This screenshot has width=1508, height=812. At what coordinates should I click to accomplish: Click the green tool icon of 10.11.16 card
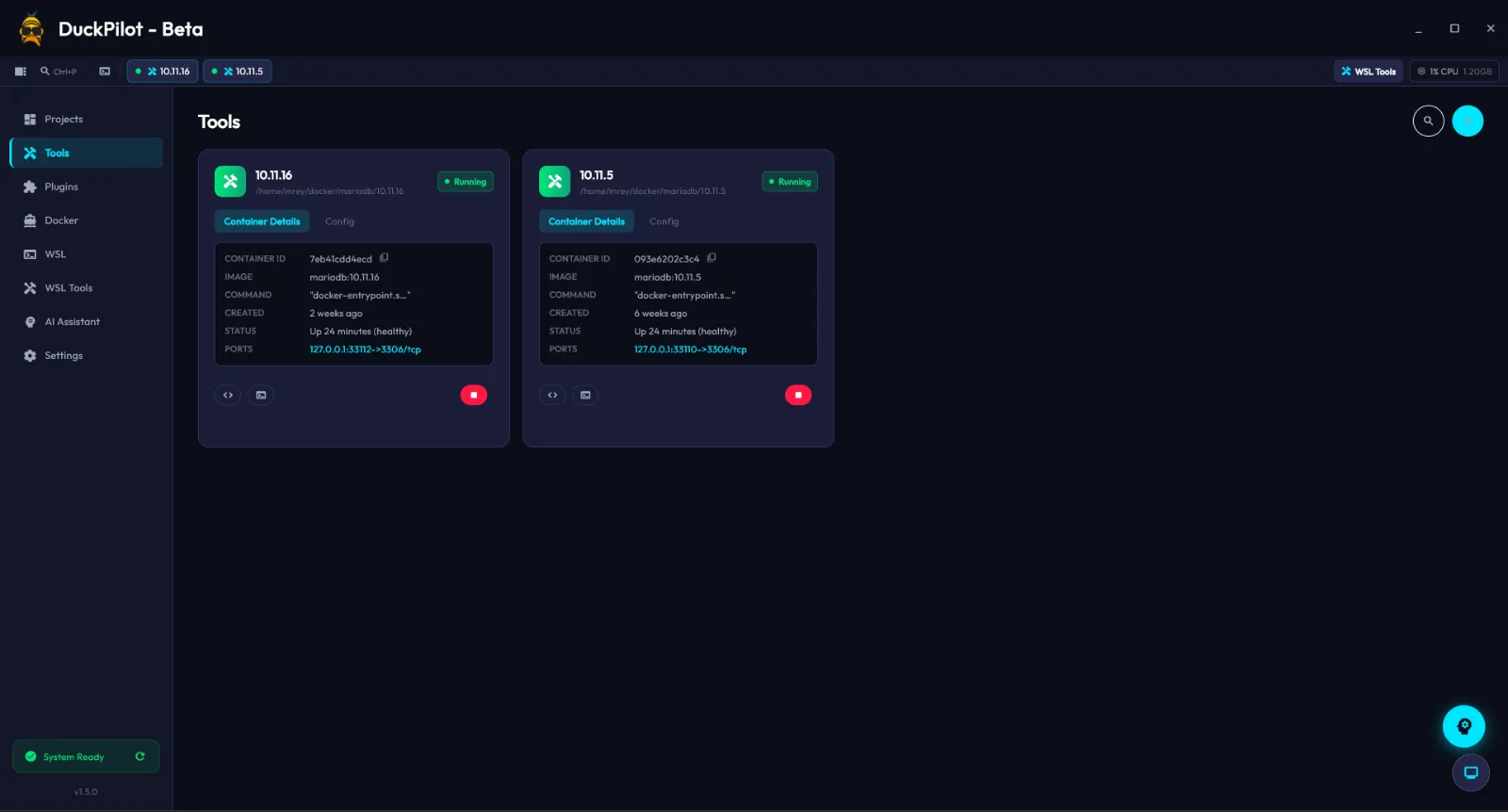tap(230, 182)
